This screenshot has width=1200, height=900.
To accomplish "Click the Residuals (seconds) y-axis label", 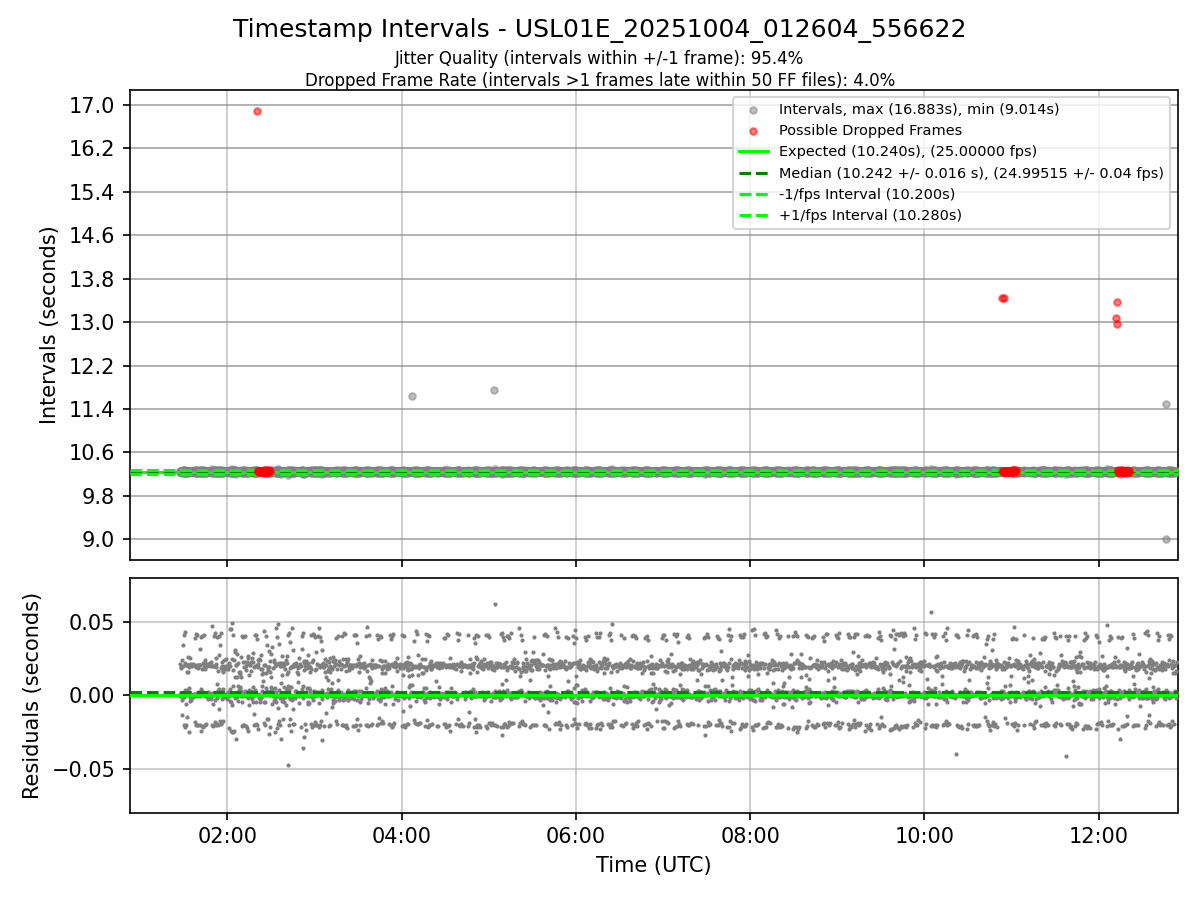I will pyautogui.click(x=32, y=696).
